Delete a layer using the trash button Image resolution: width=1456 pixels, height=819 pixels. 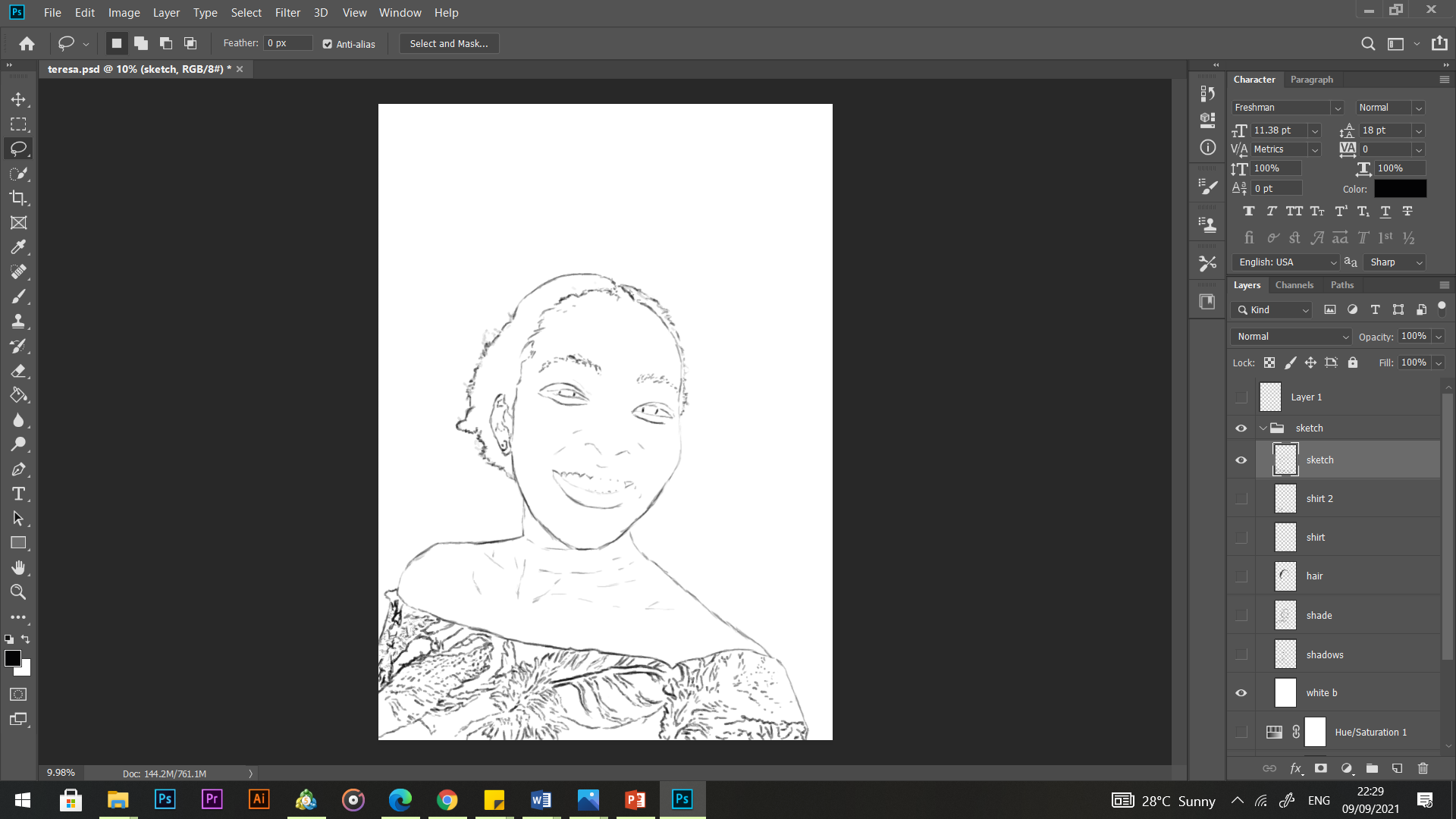[x=1422, y=768]
